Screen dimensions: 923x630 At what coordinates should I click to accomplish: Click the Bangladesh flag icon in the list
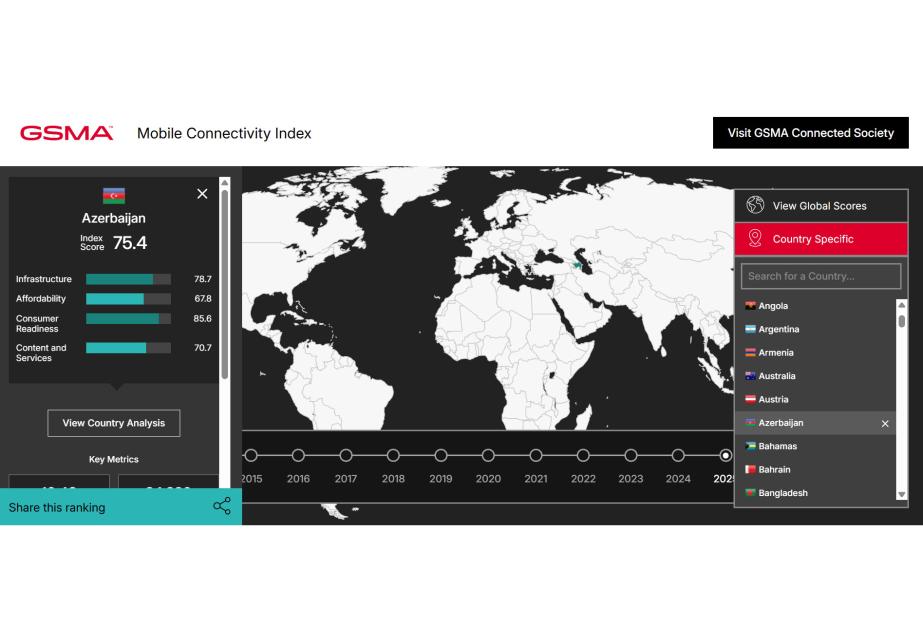751,493
